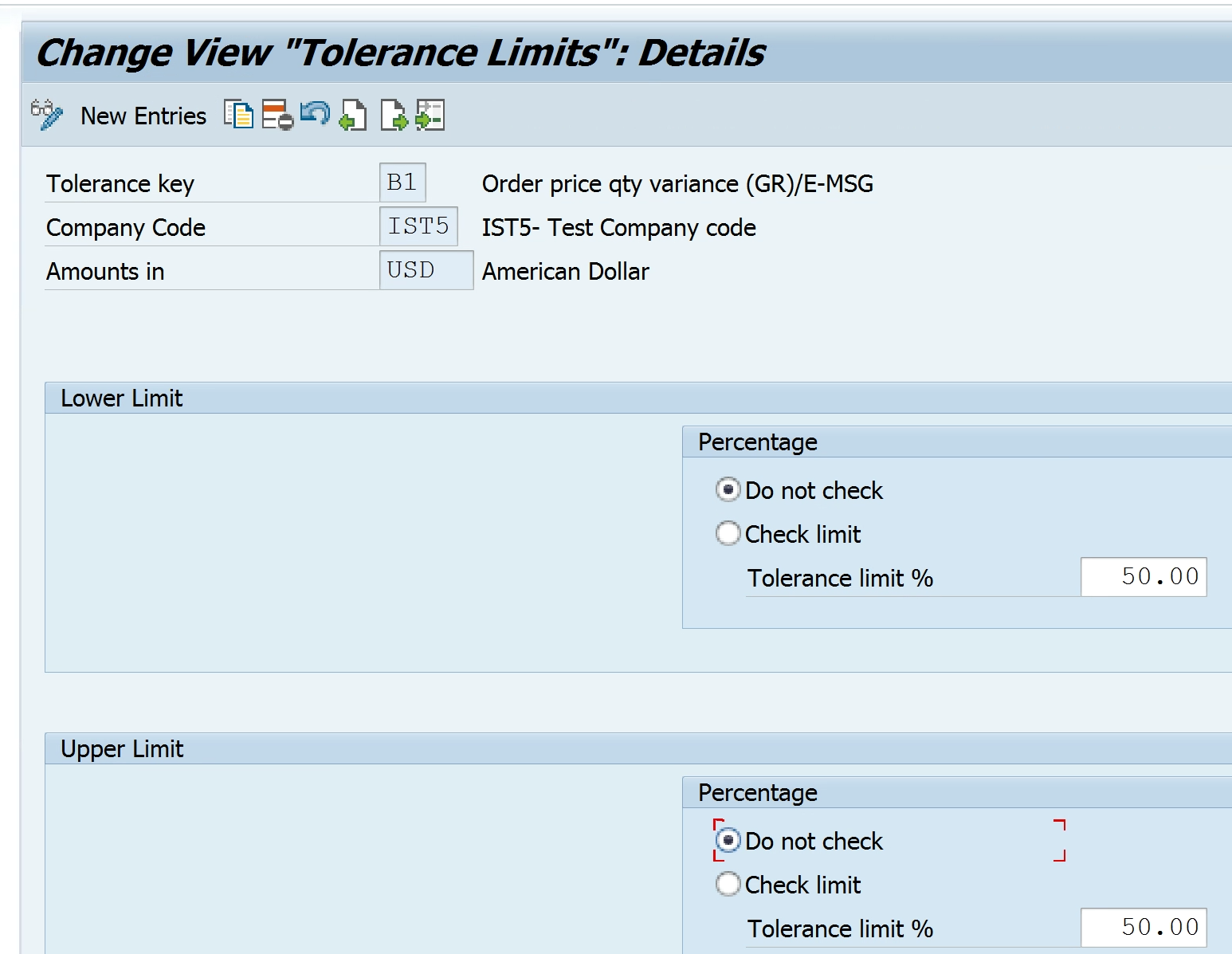
Task: Click the Other Entry selection icon
Action: click(x=430, y=115)
